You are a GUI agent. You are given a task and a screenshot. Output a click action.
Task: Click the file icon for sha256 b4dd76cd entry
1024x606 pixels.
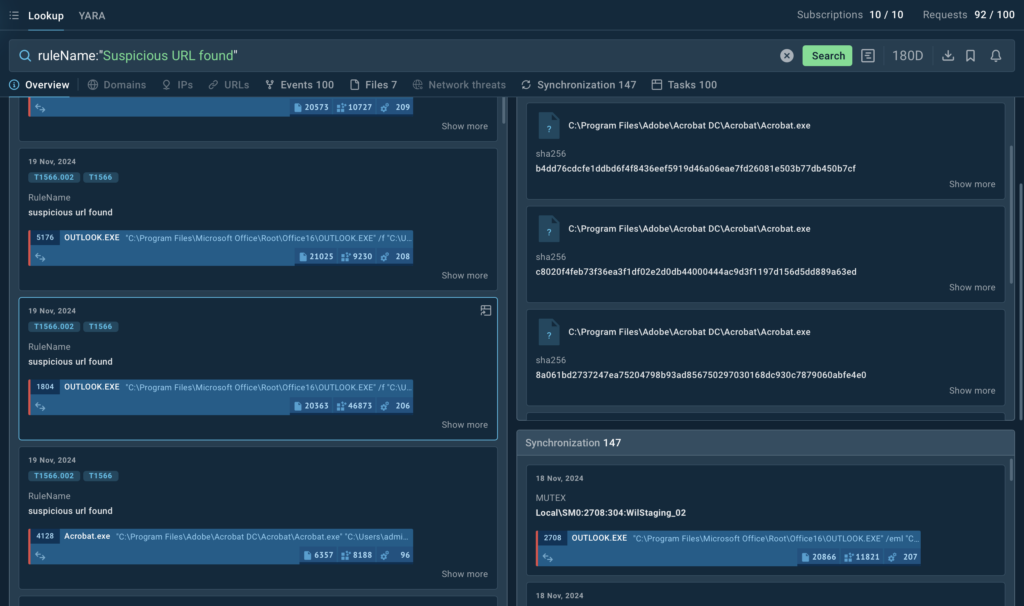click(x=549, y=126)
